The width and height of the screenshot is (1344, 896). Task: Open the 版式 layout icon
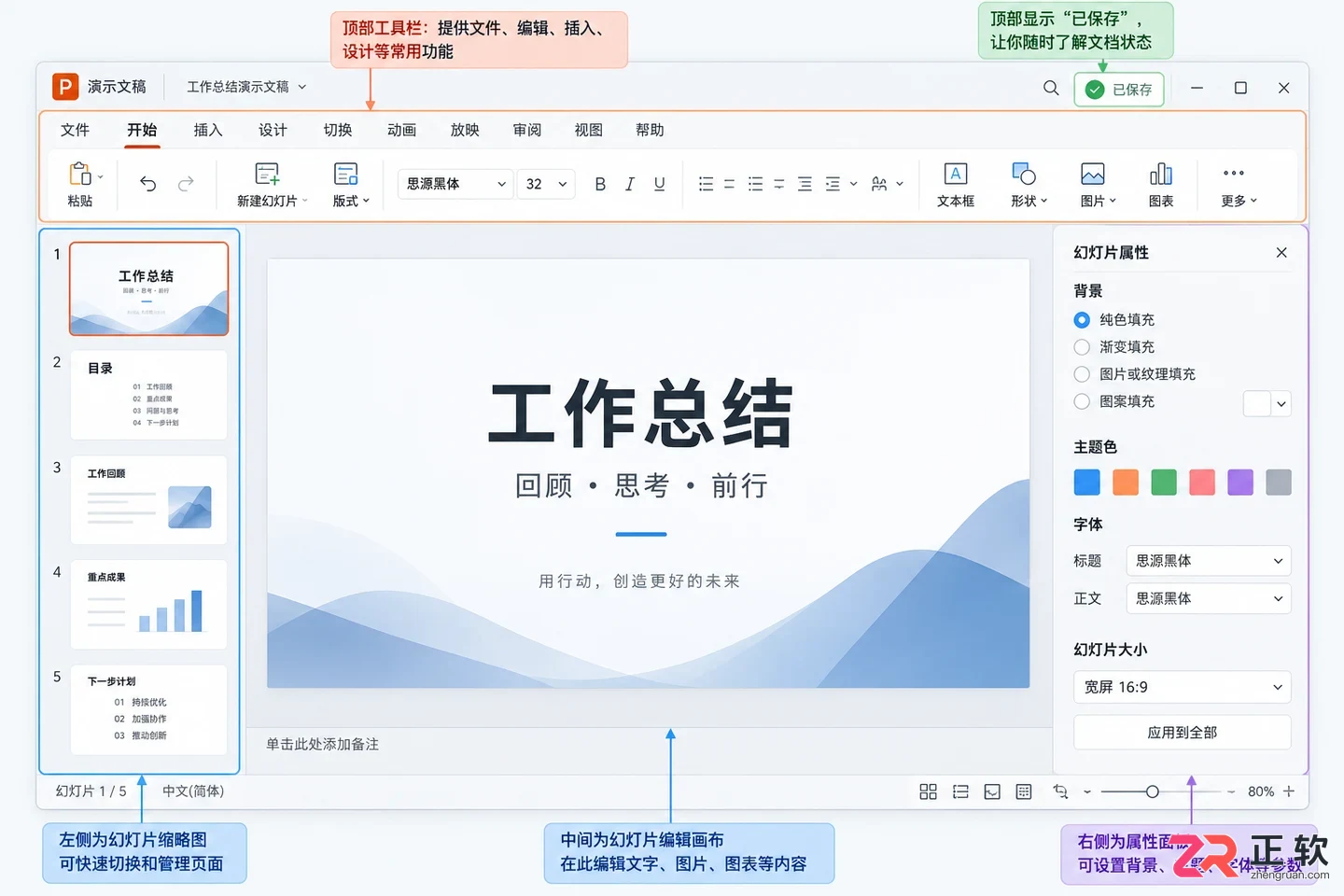point(346,175)
